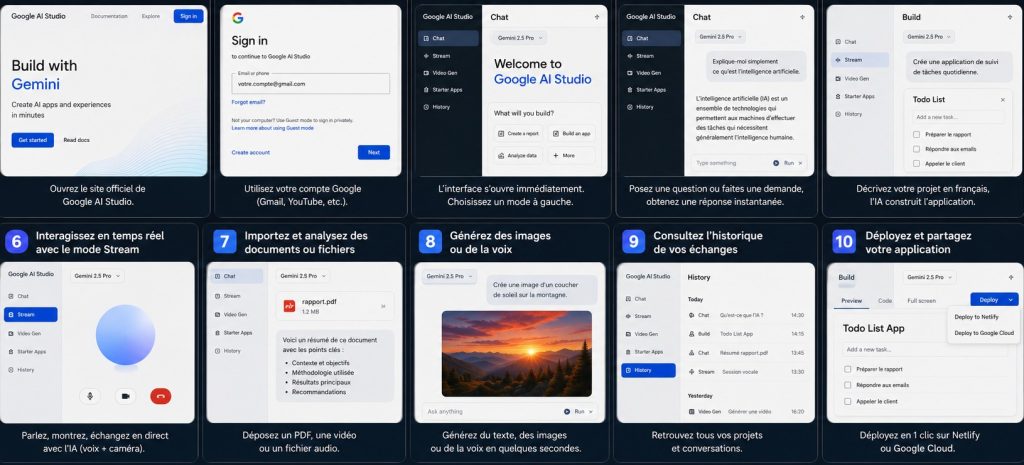Open the Session vocale row in History
1024x465 pixels.
[746, 372]
